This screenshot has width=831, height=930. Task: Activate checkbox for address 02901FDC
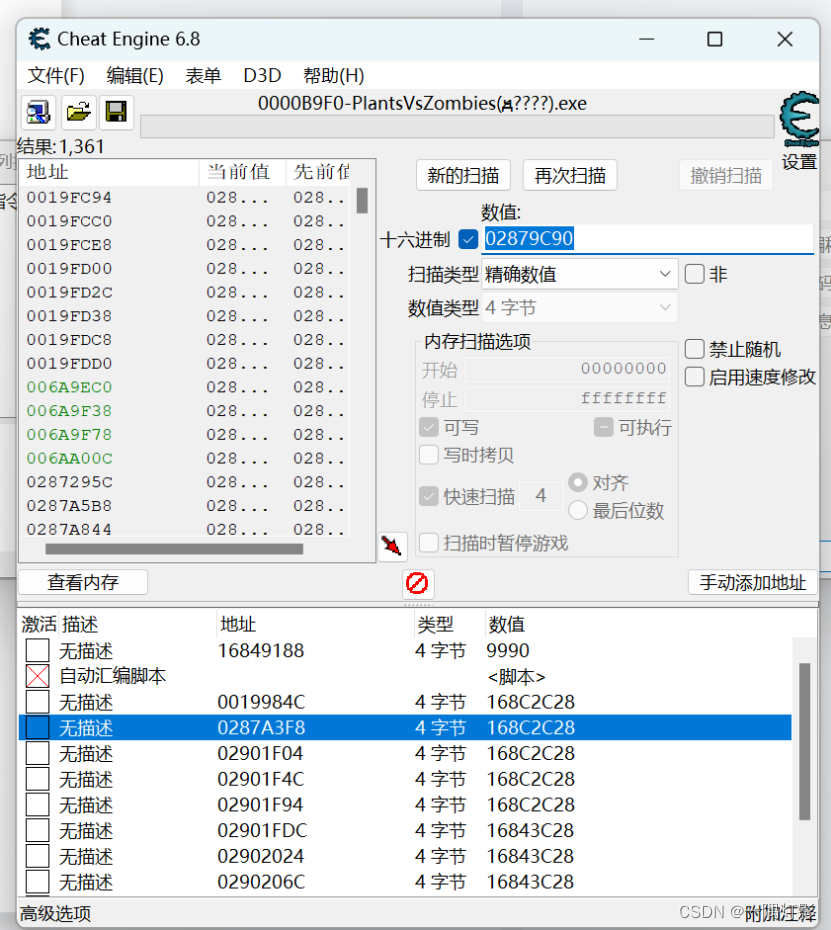pyautogui.click(x=37, y=830)
